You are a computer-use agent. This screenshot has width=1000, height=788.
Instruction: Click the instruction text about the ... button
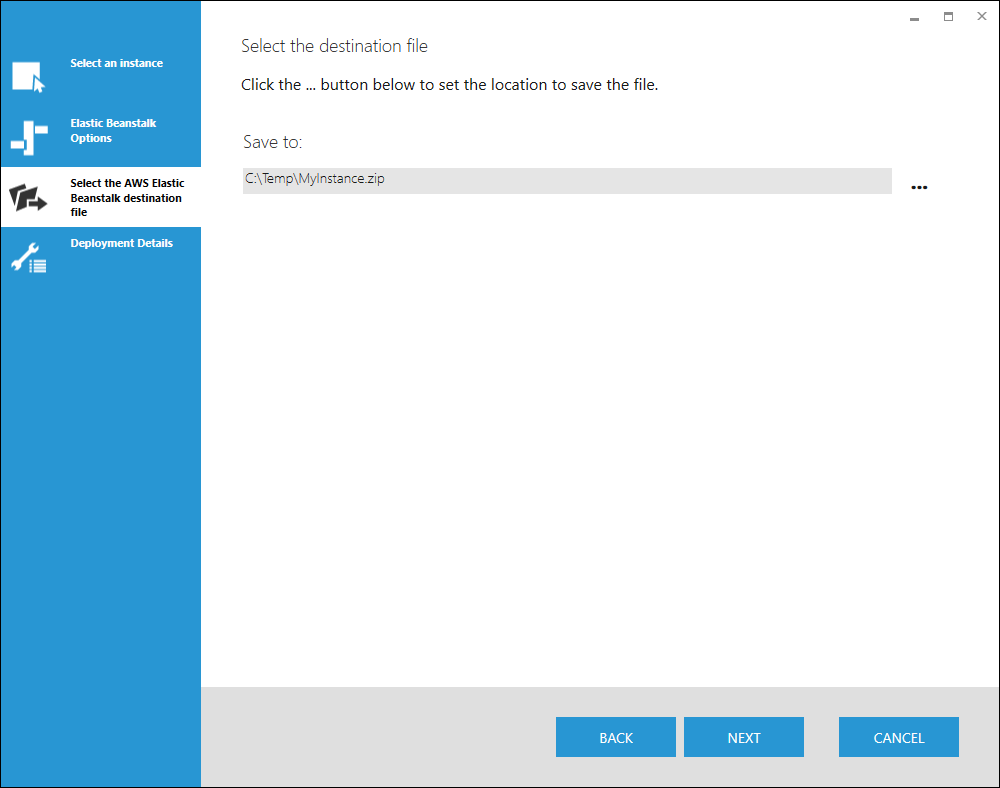click(449, 85)
